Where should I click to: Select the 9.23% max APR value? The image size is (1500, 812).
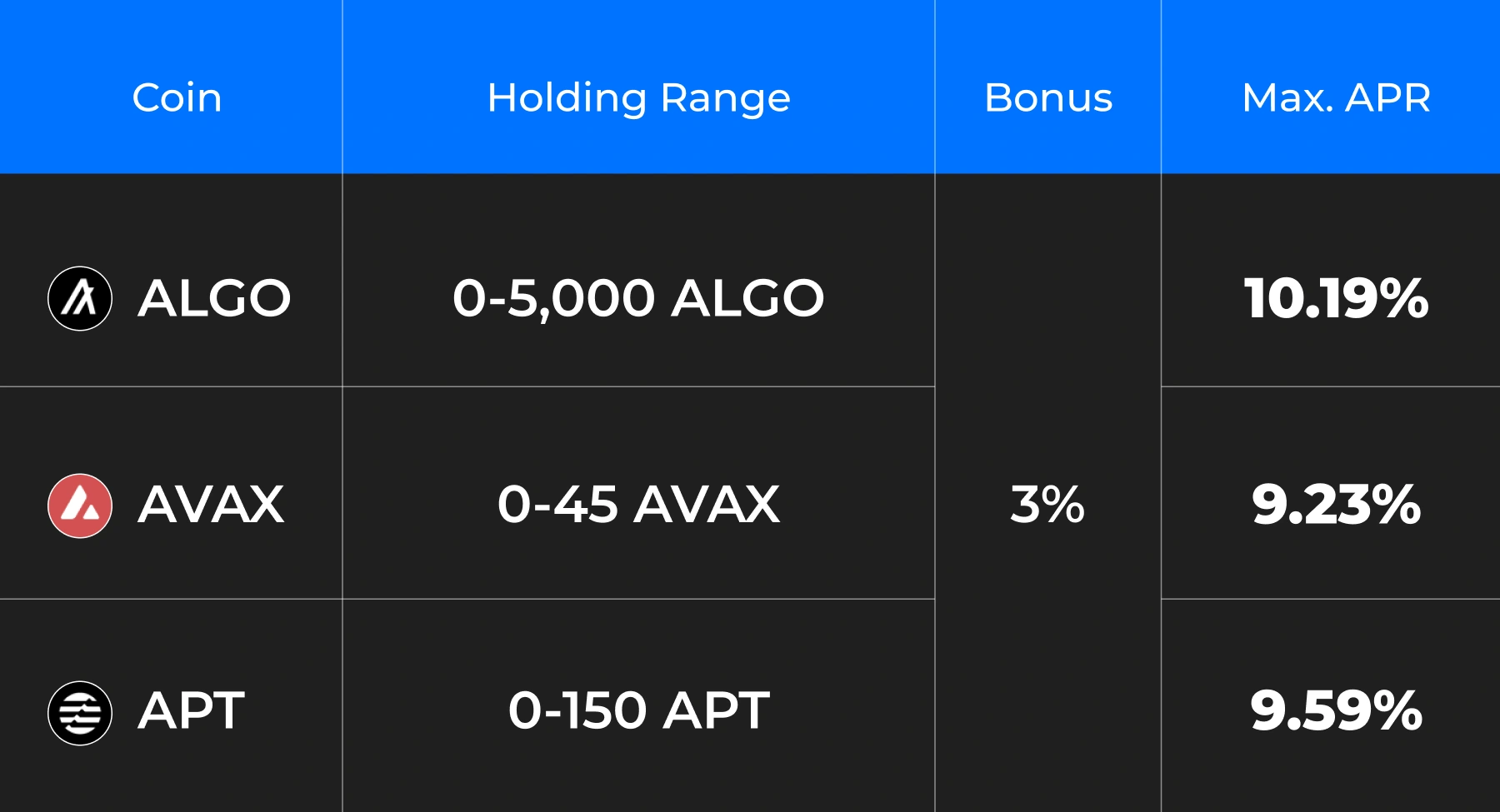tap(1336, 505)
